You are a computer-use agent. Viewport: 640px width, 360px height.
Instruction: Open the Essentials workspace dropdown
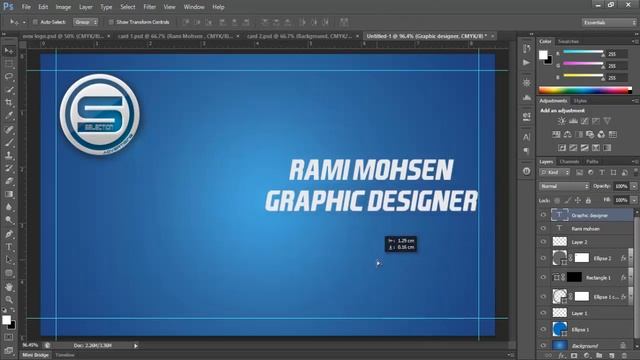click(x=609, y=22)
